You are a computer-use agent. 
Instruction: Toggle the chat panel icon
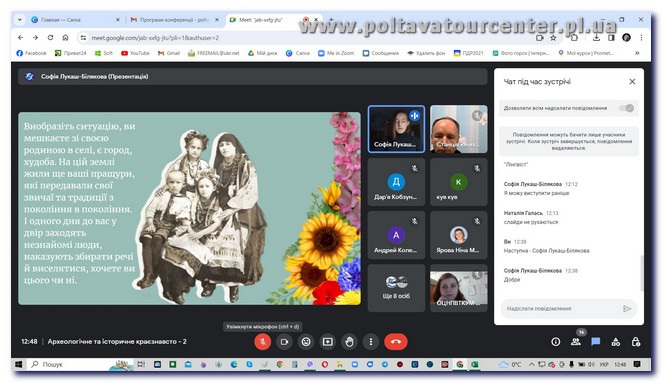tap(595, 342)
